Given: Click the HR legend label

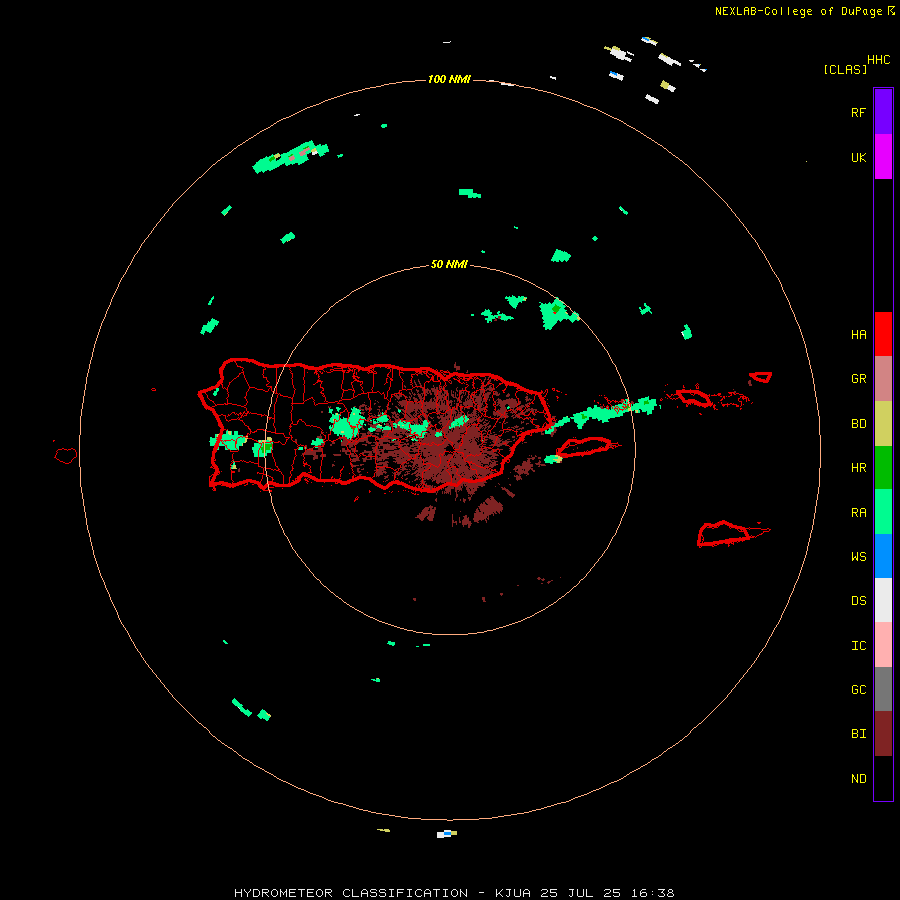Looking at the screenshot, I should coord(858,468).
